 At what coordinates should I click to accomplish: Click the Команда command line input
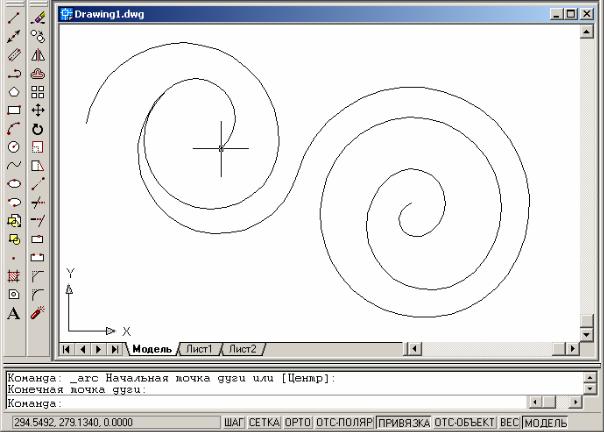pos(266,403)
